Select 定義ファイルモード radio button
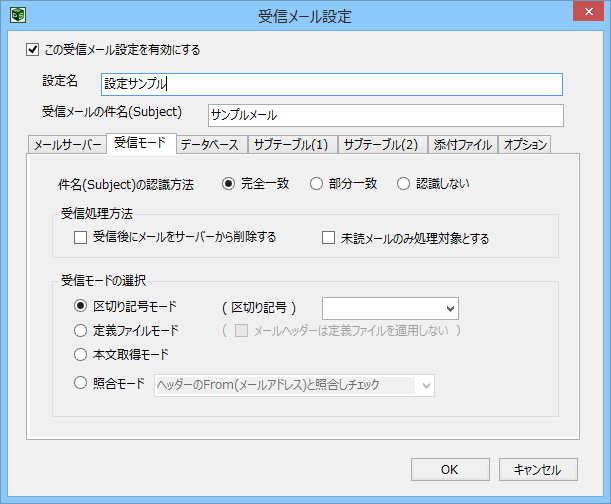The width and height of the screenshot is (611, 504). [80, 331]
